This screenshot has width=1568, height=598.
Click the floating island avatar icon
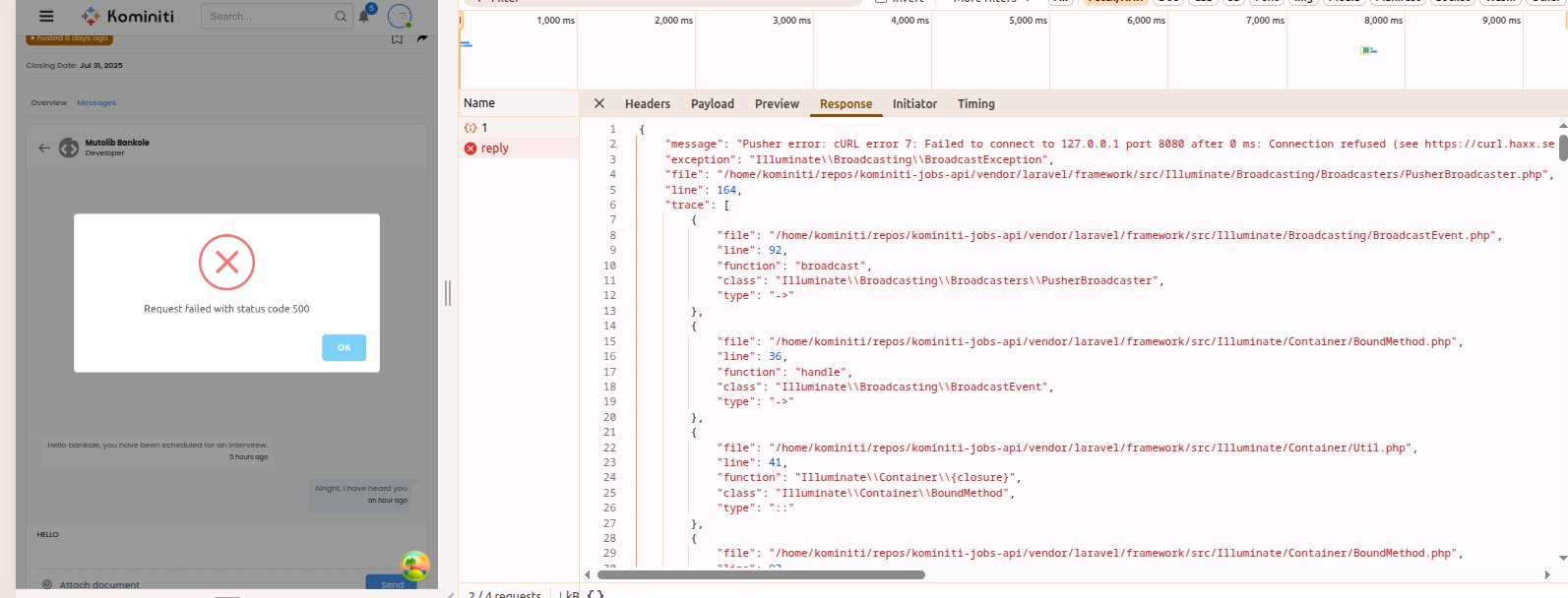[x=415, y=565]
